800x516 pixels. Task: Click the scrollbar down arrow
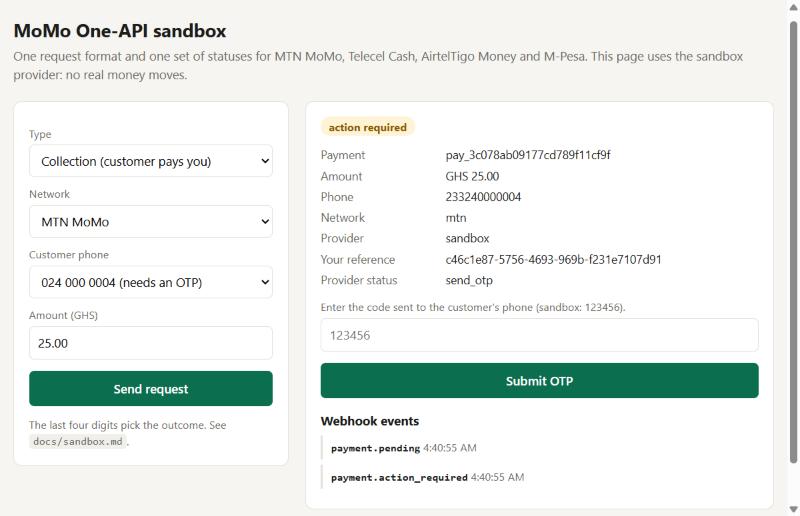(793, 509)
